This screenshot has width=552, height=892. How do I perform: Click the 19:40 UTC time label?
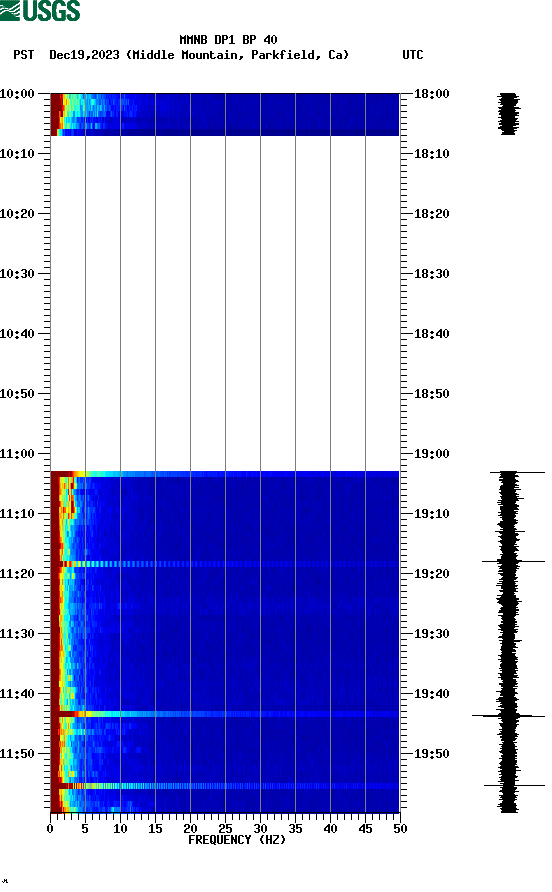pos(431,694)
